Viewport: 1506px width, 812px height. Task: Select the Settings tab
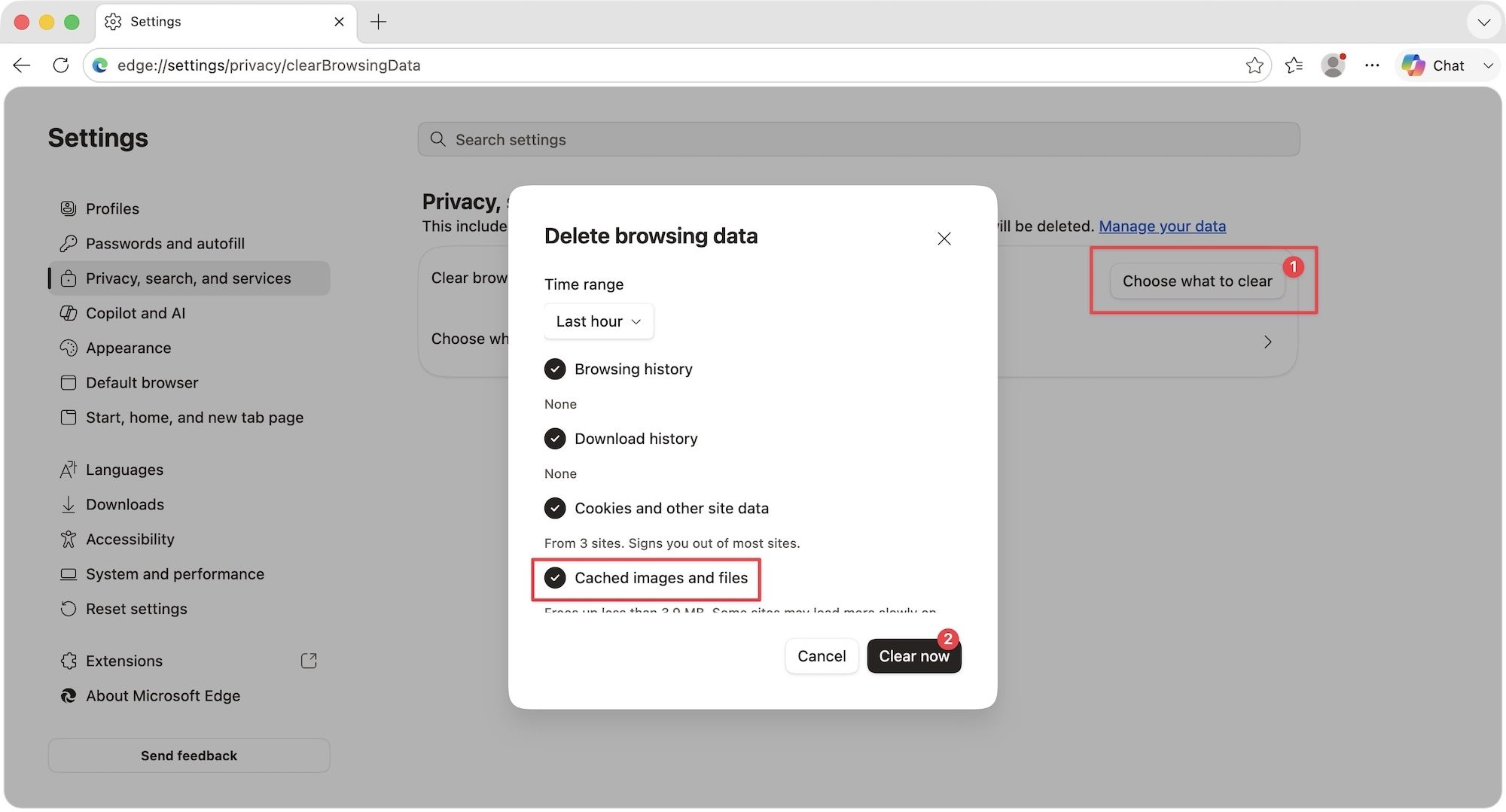pyautogui.click(x=226, y=22)
